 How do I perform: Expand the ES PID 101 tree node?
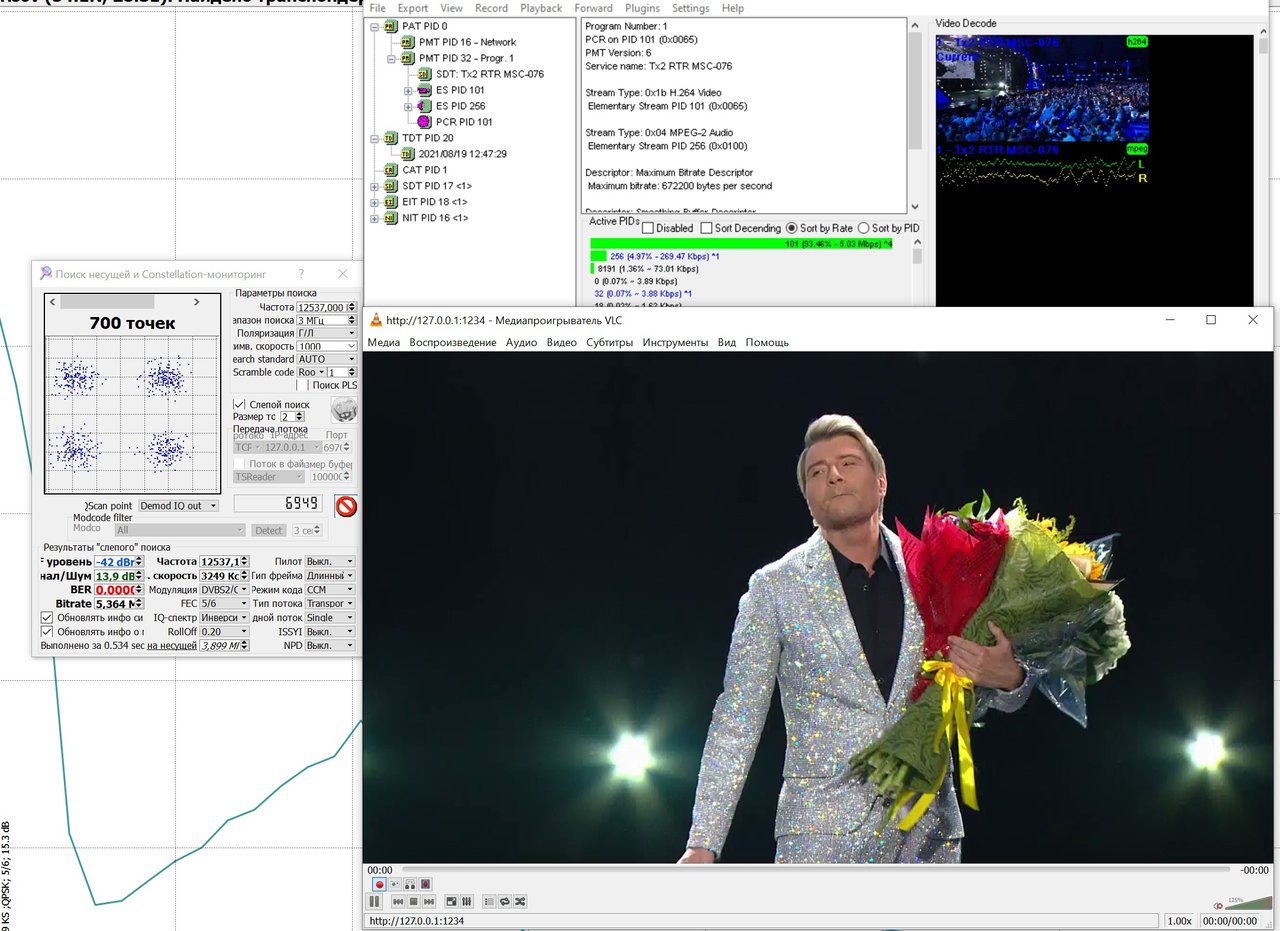(x=408, y=90)
